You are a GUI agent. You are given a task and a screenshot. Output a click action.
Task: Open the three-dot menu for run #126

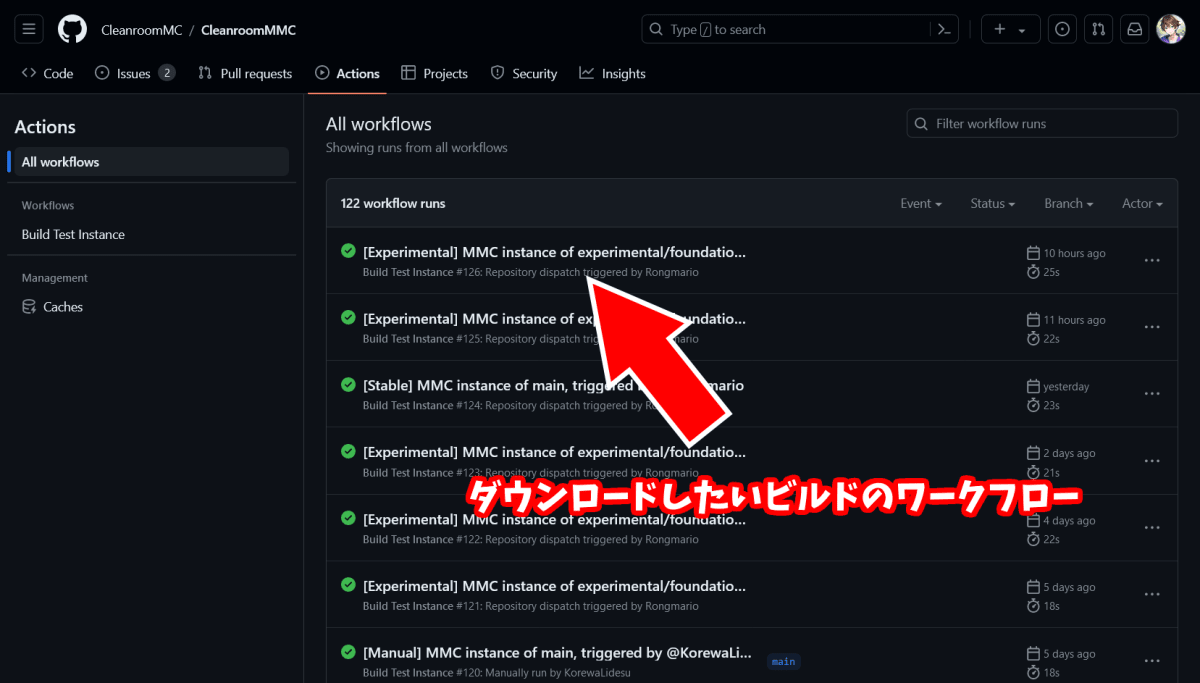tap(1152, 260)
